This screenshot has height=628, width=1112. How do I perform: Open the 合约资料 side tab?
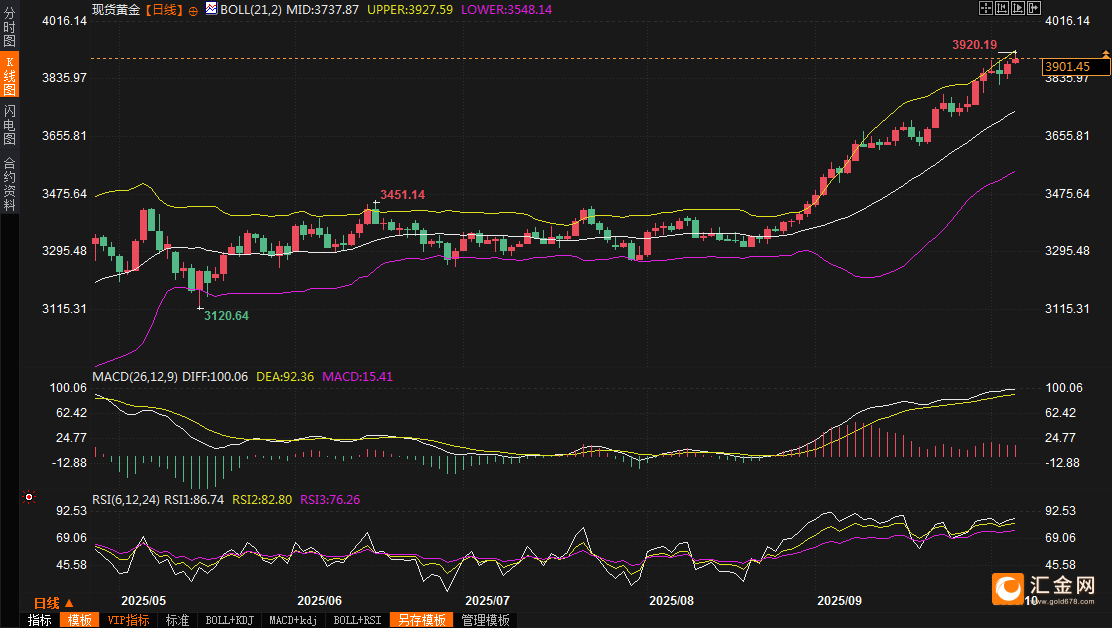coord(9,183)
